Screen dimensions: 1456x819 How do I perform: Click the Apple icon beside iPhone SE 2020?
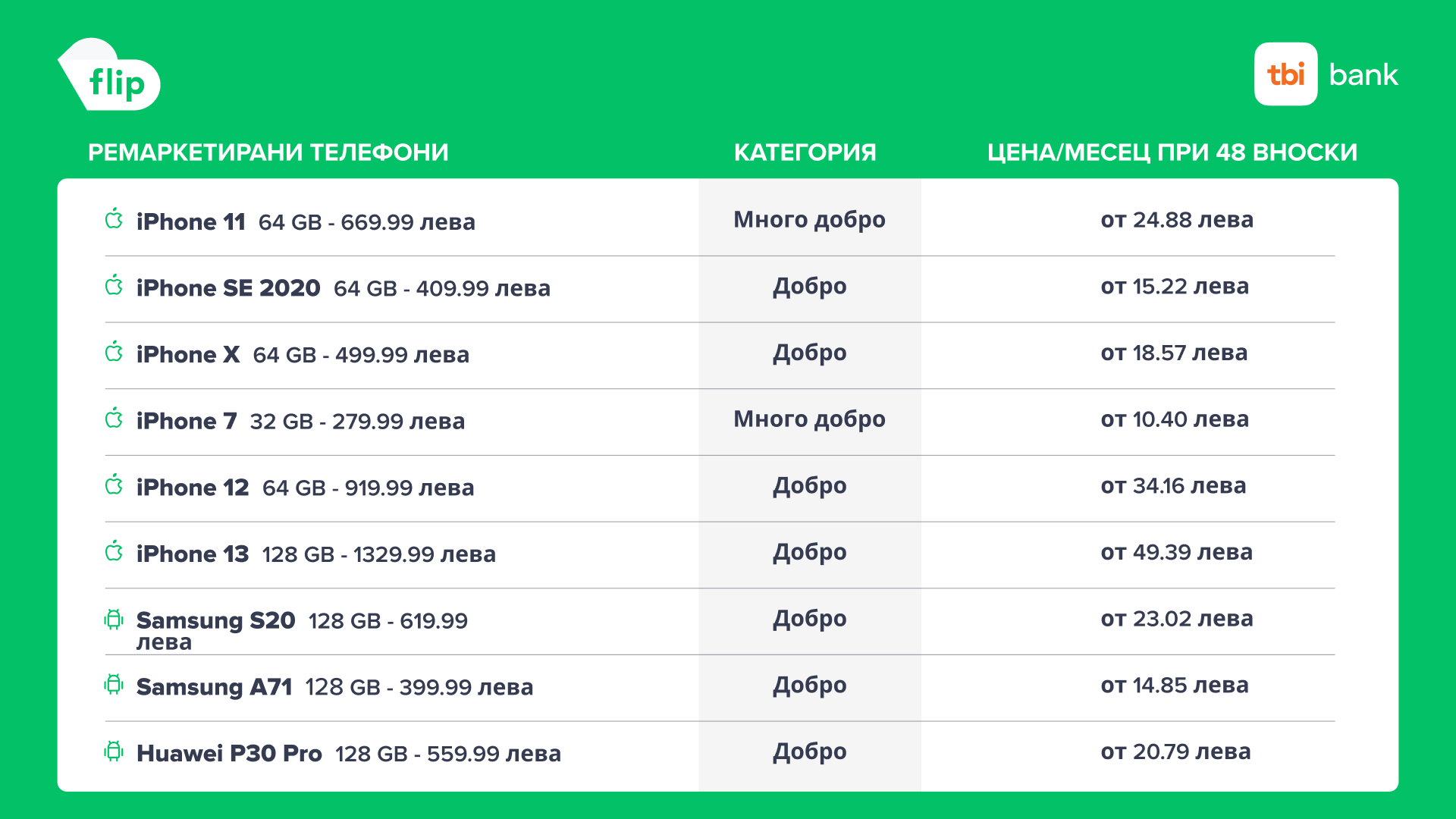(114, 286)
